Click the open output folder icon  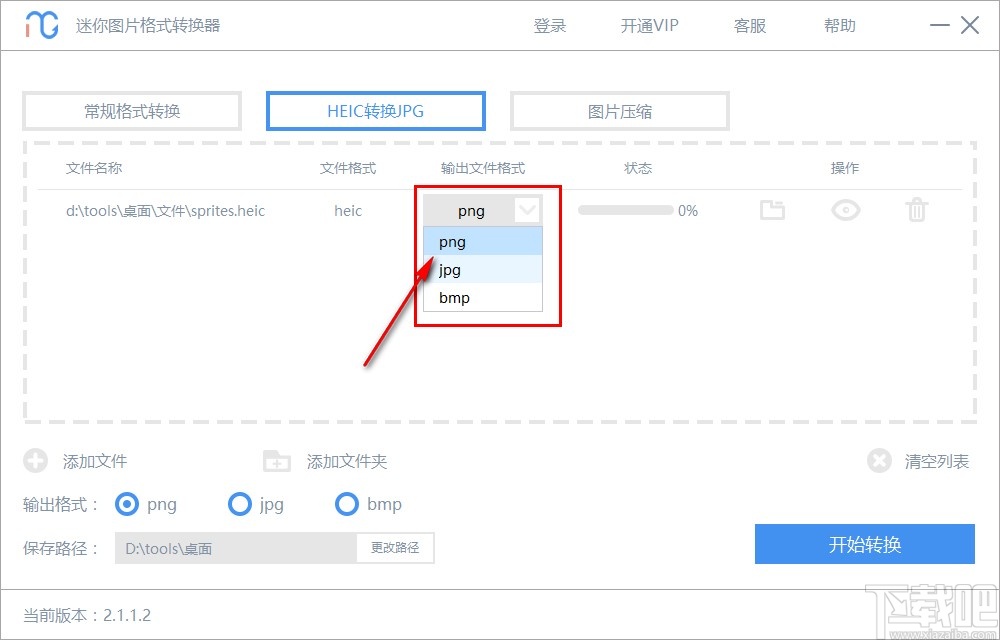click(x=772, y=210)
